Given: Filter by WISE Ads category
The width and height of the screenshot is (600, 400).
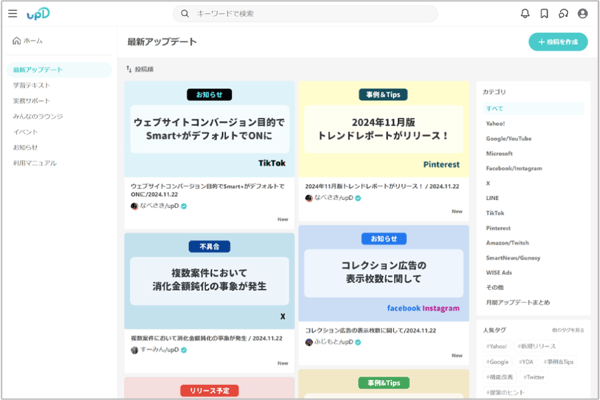Looking at the screenshot, I should pyautogui.click(x=499, y=273).
